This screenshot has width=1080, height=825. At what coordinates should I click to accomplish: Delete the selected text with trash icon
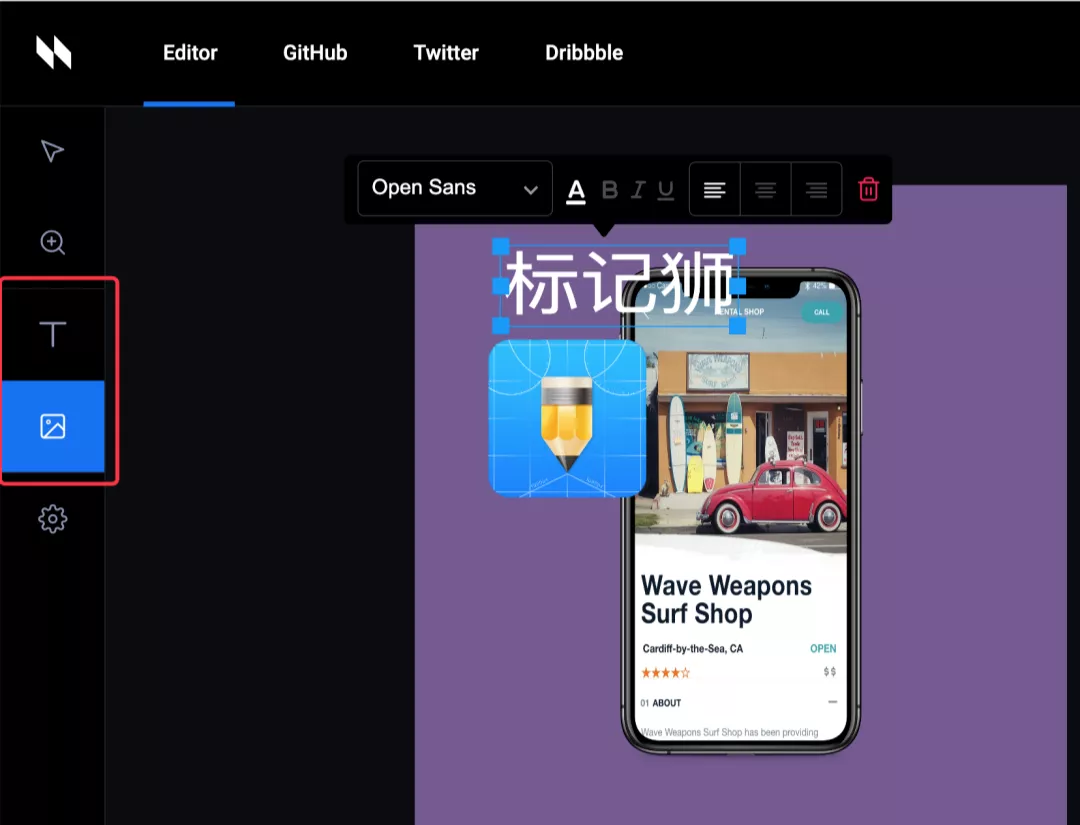click(868, 189)
